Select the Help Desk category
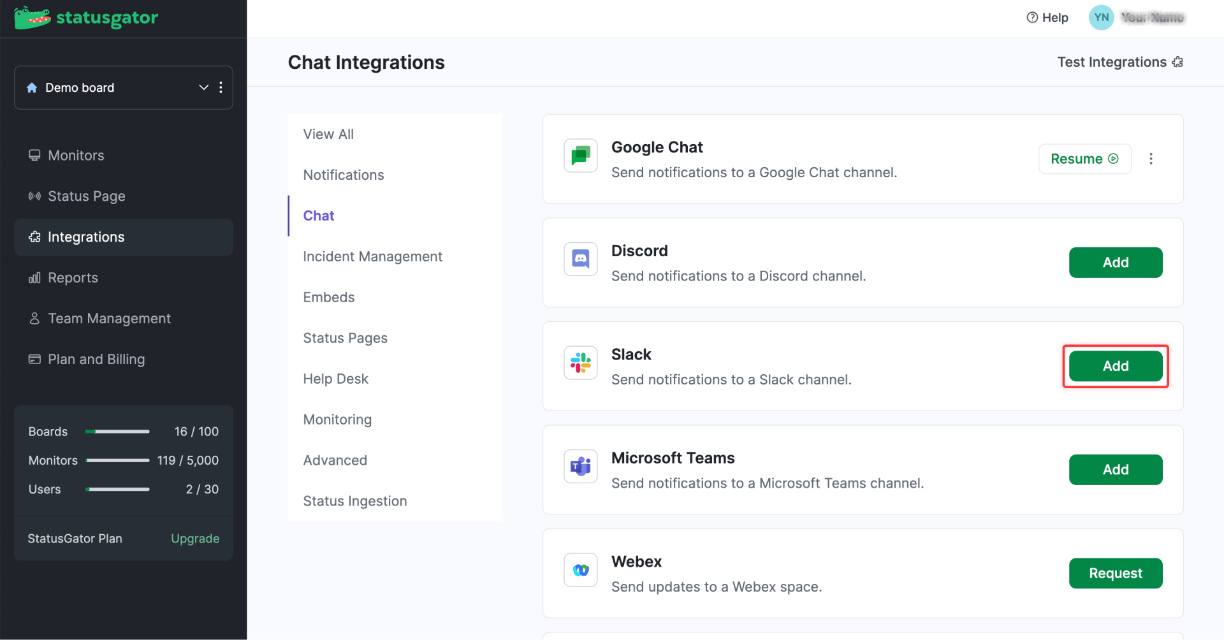 pyautogui.click(x=395, y=379)
